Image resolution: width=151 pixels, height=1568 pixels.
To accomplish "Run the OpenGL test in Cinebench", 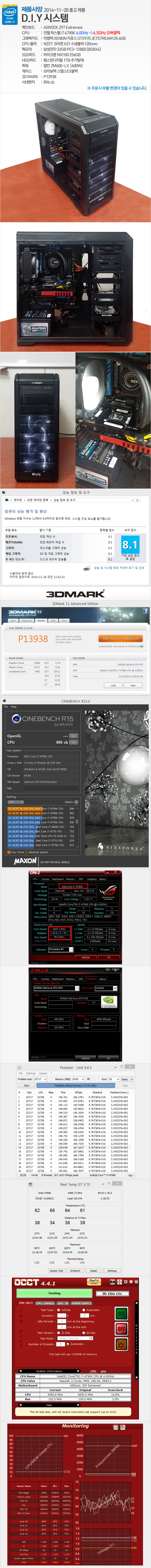I will [74, 736].
